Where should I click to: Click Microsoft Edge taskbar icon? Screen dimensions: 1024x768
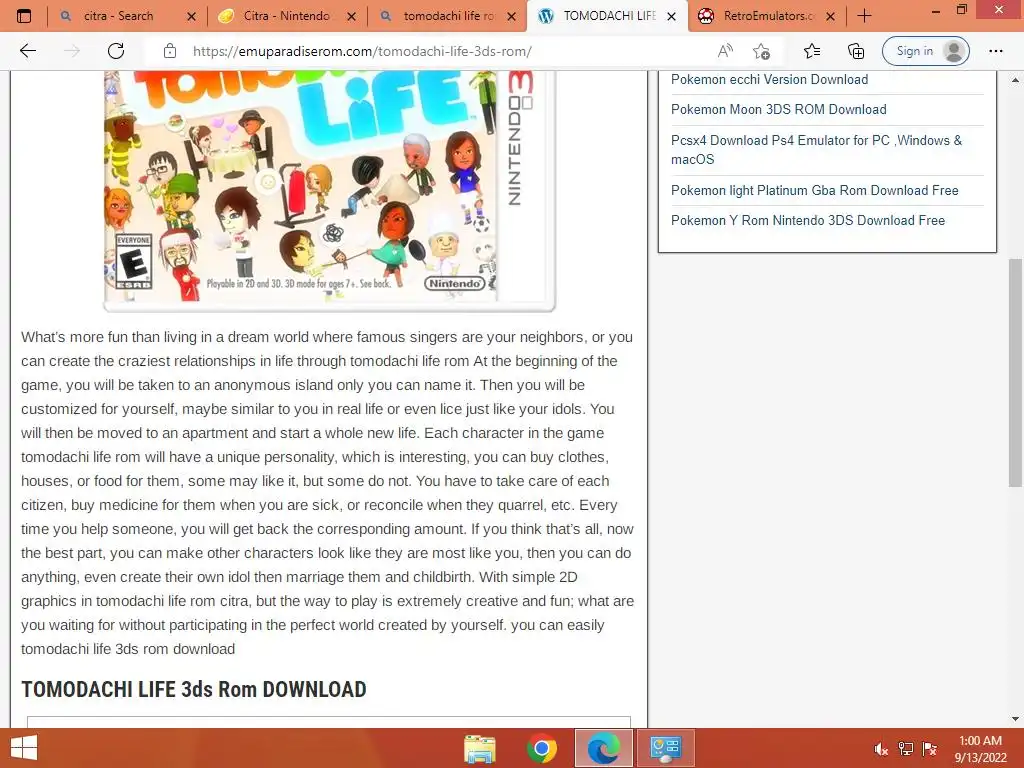click(x=603, y=748)
